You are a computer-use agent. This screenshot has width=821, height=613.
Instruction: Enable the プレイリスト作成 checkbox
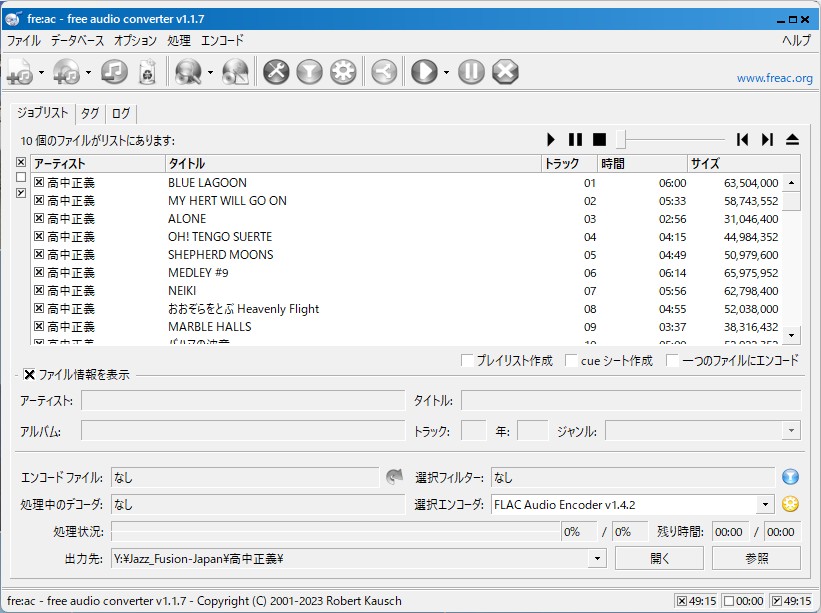(x=467, y=361)
